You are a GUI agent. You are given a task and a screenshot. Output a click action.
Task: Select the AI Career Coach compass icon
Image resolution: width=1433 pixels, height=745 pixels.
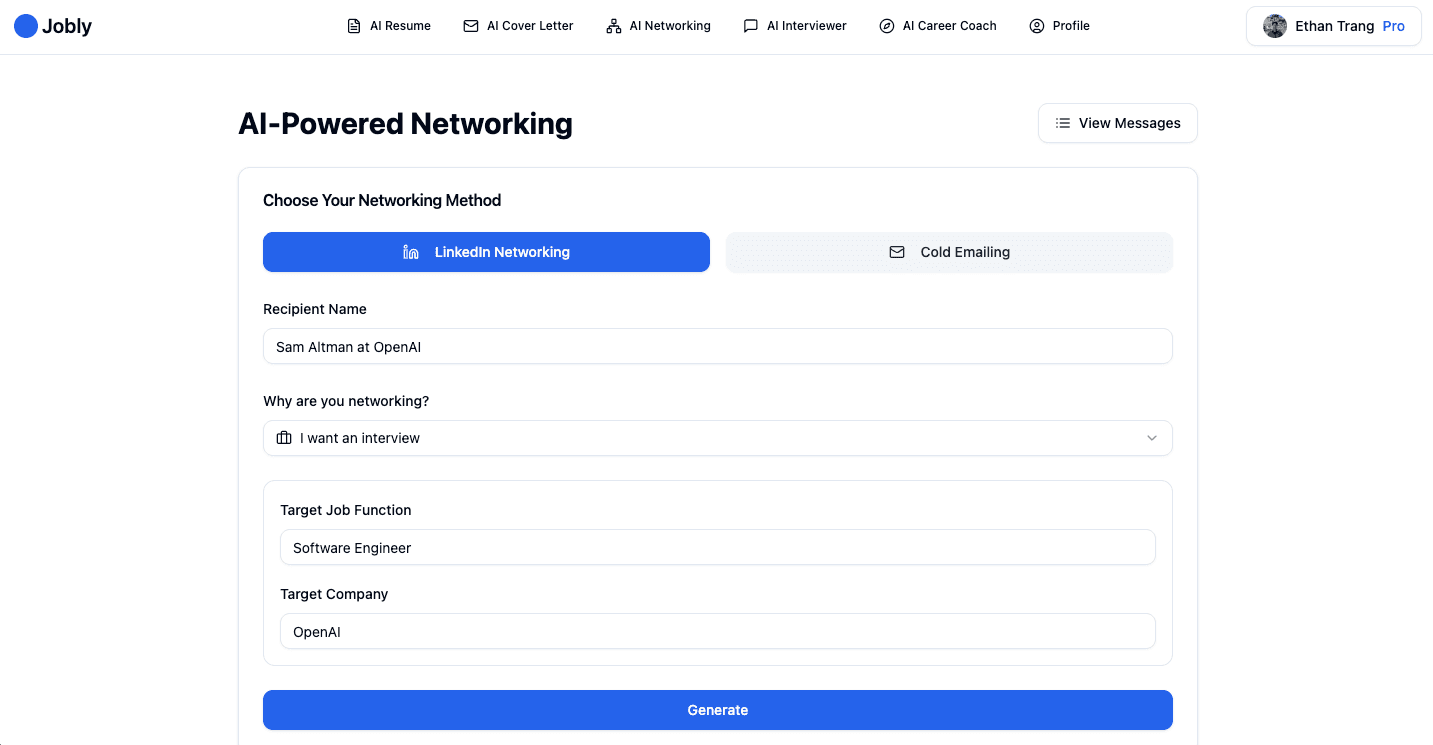tap(886, 25)
